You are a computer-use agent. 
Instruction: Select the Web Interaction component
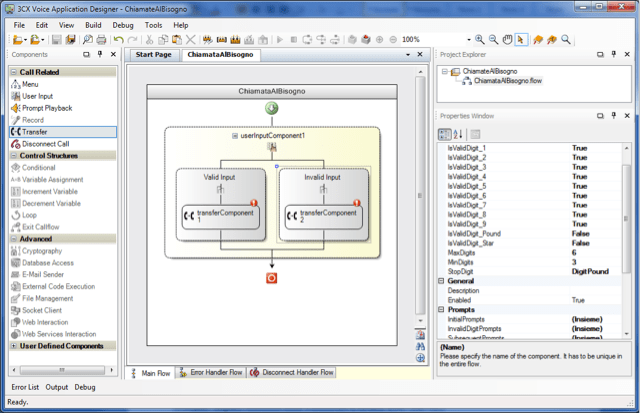pyautogui.click(x=40, y=322)
